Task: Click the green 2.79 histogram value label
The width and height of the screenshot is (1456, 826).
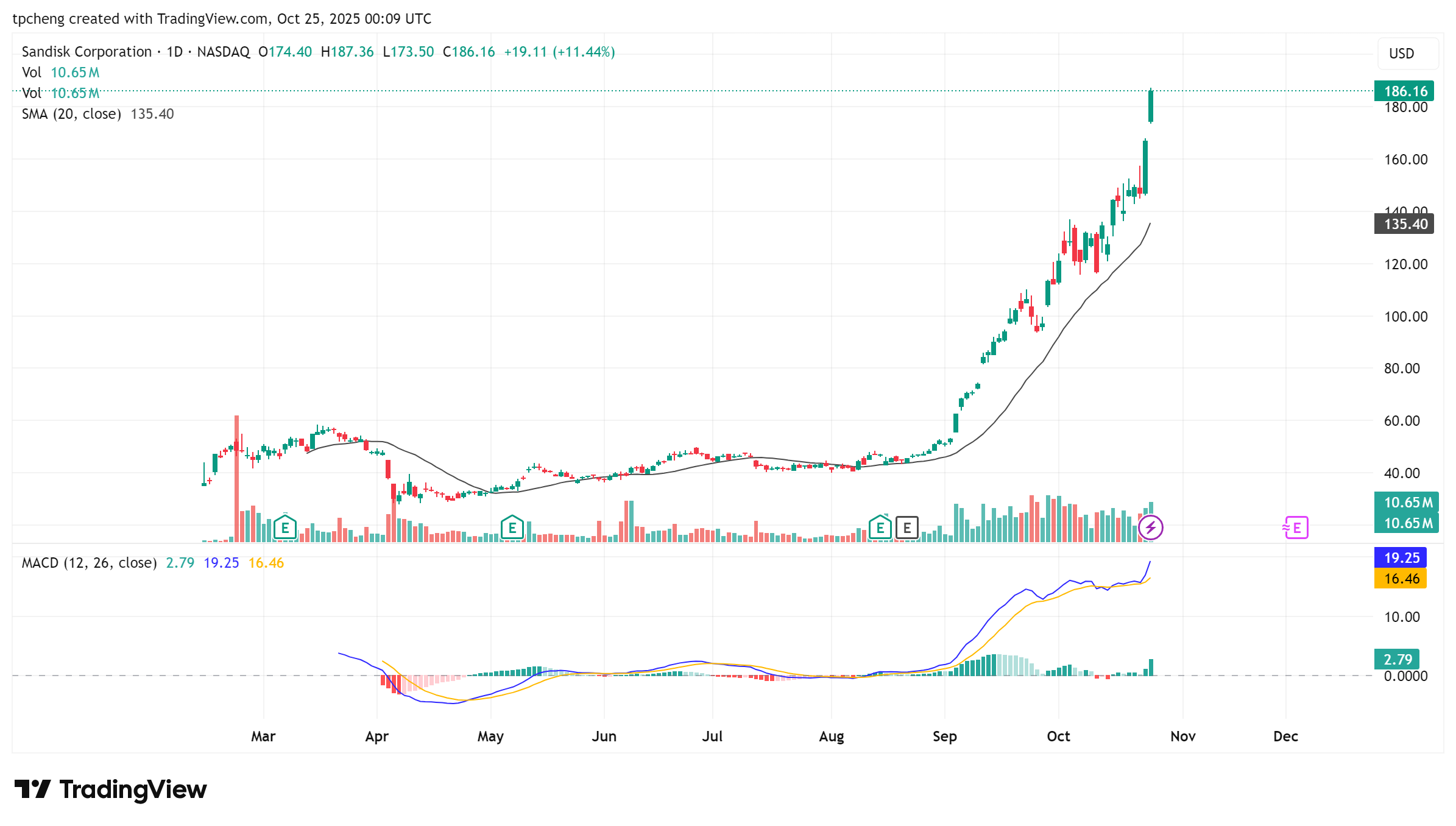Action: [1397, 659]
